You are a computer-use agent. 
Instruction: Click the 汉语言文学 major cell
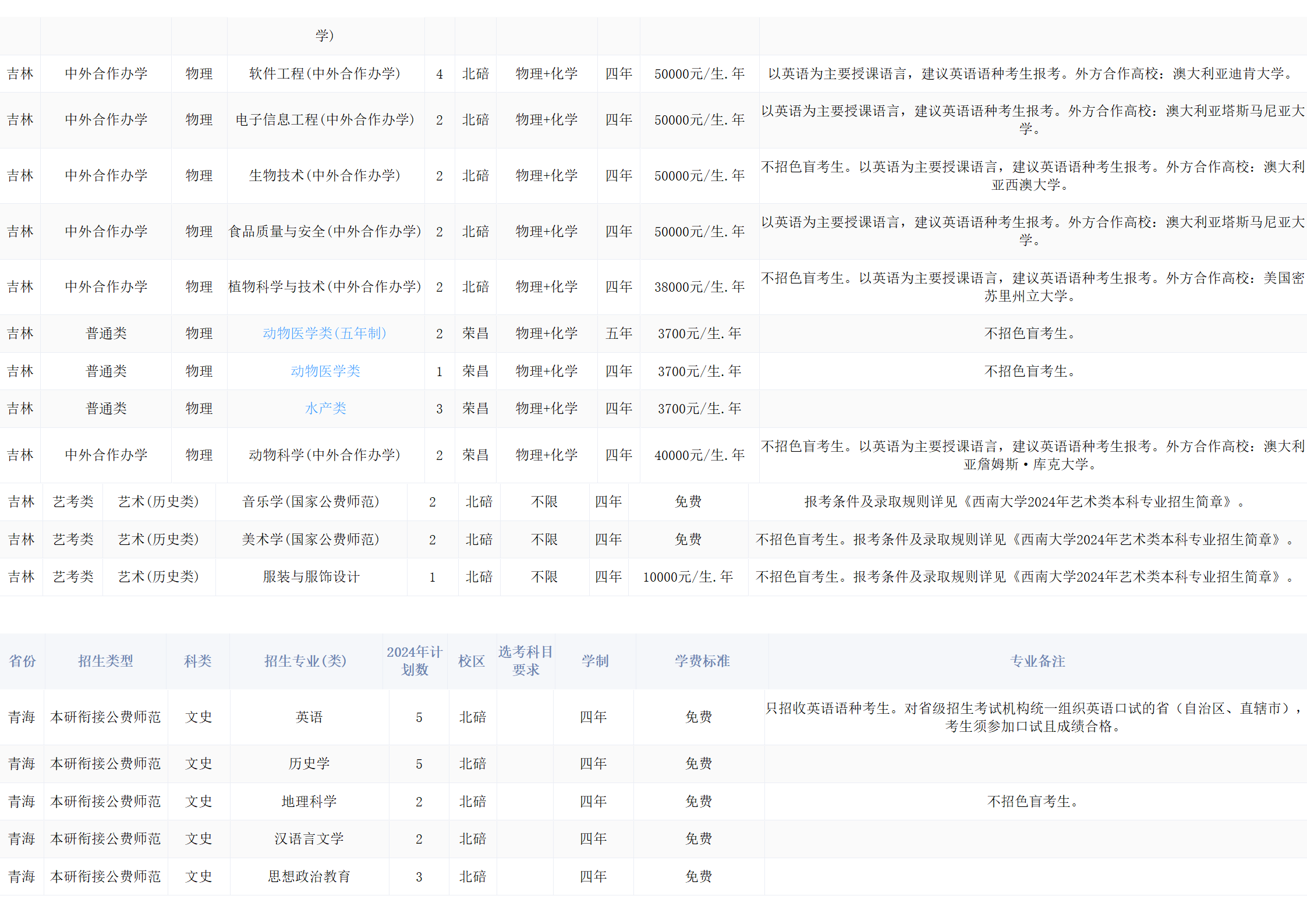tap(309, 838)
